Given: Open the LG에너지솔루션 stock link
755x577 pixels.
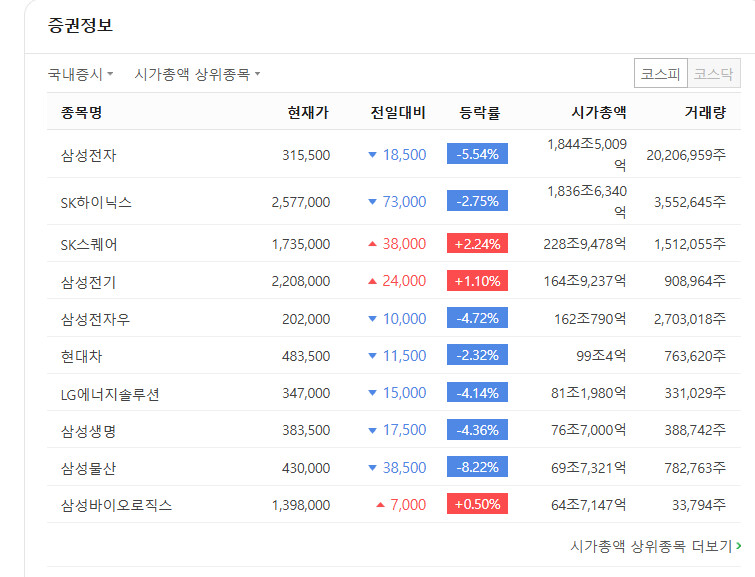Looking at the screenshot, I should pyautogui.click(x=110, y=394).
